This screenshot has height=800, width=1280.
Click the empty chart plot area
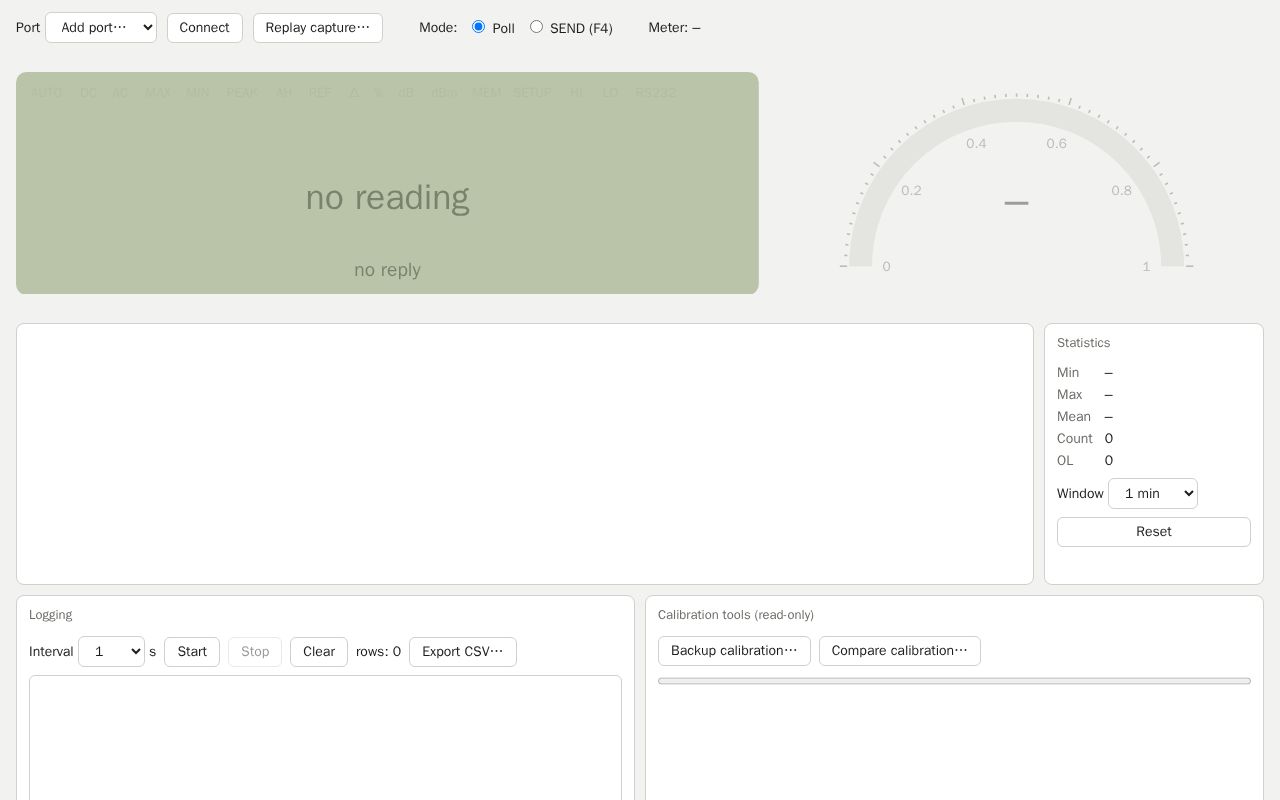[525, 454]
